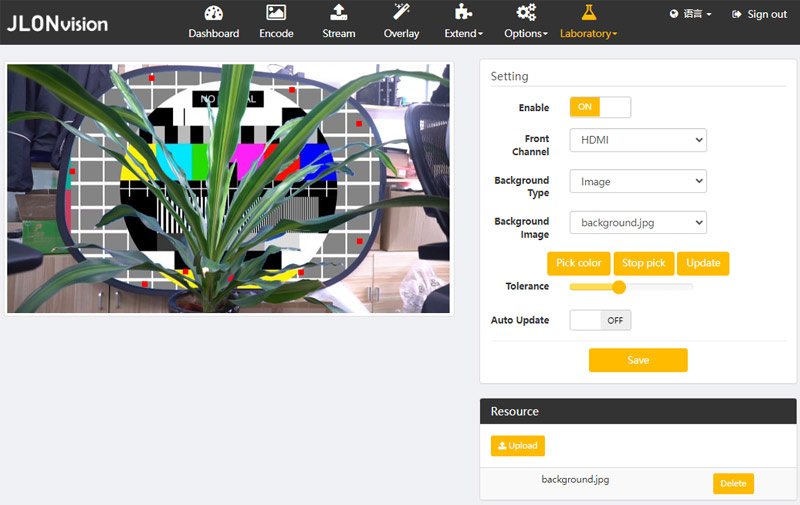Image resolution: width=800 pixels, height=505 pixels.
Task: Open the Dashboard page
Action: (213, 22)
